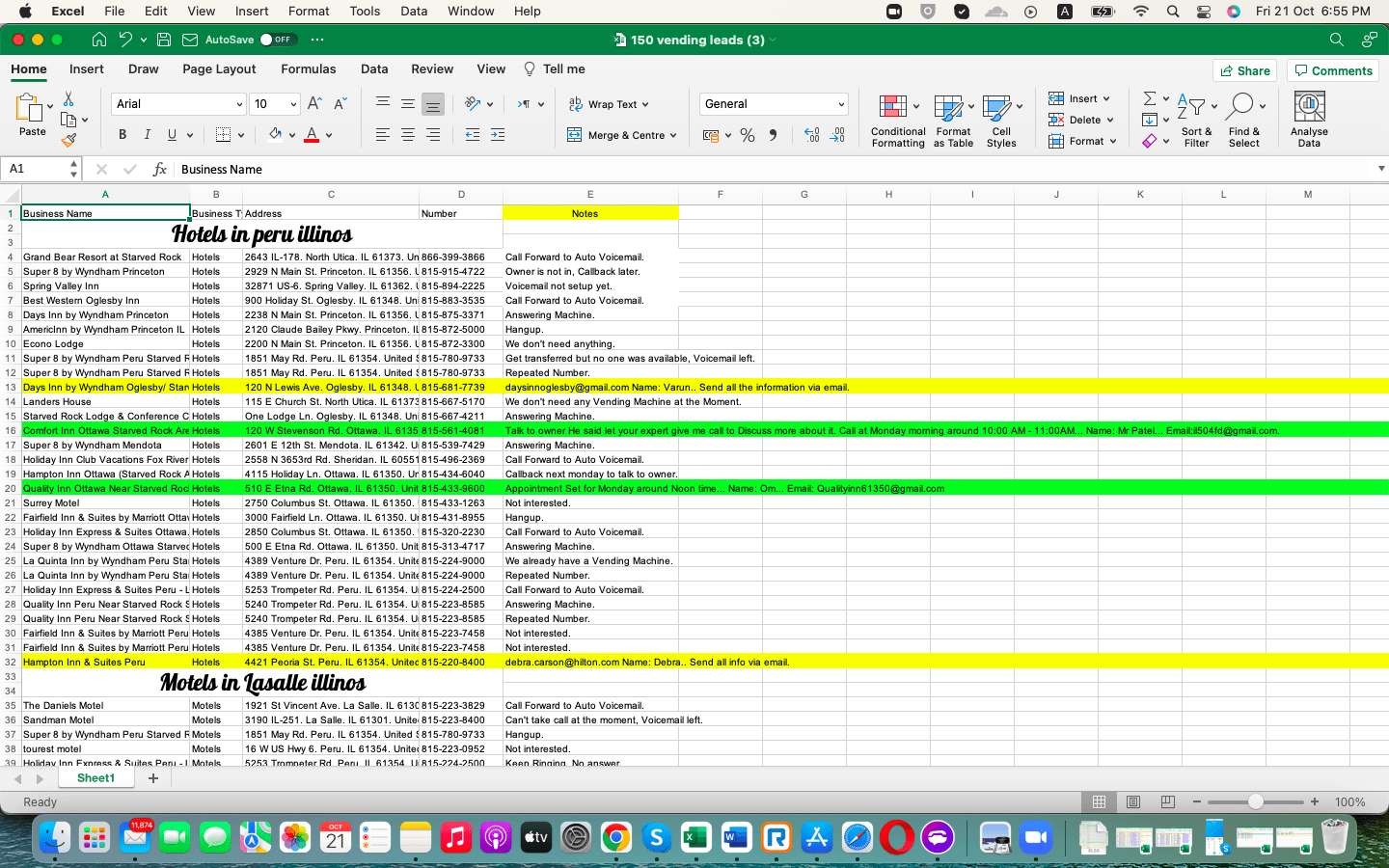The image size is (1389, 868).
Task: Open Google Chrome from the Dock
Action: [x=615, y=838]
